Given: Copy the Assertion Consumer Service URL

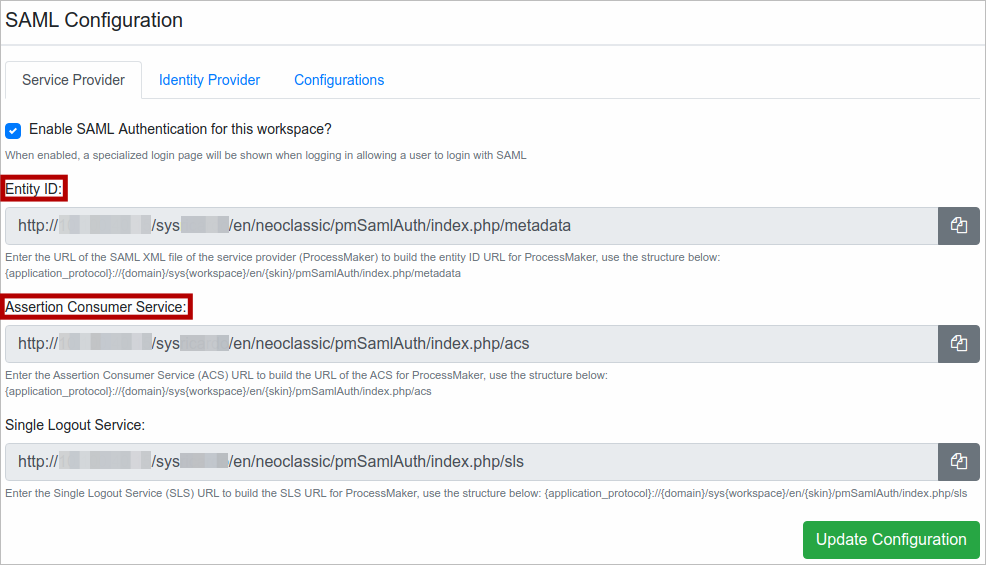Looking at the screenshot, I should [x=958, y=344].
